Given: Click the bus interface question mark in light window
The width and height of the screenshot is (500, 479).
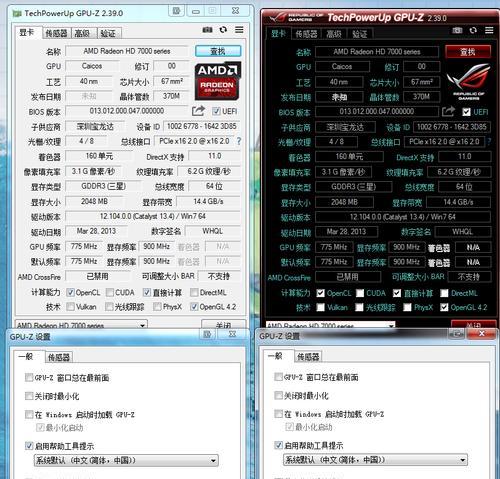Looking at the screenshot, I should [x=239, y=141].
